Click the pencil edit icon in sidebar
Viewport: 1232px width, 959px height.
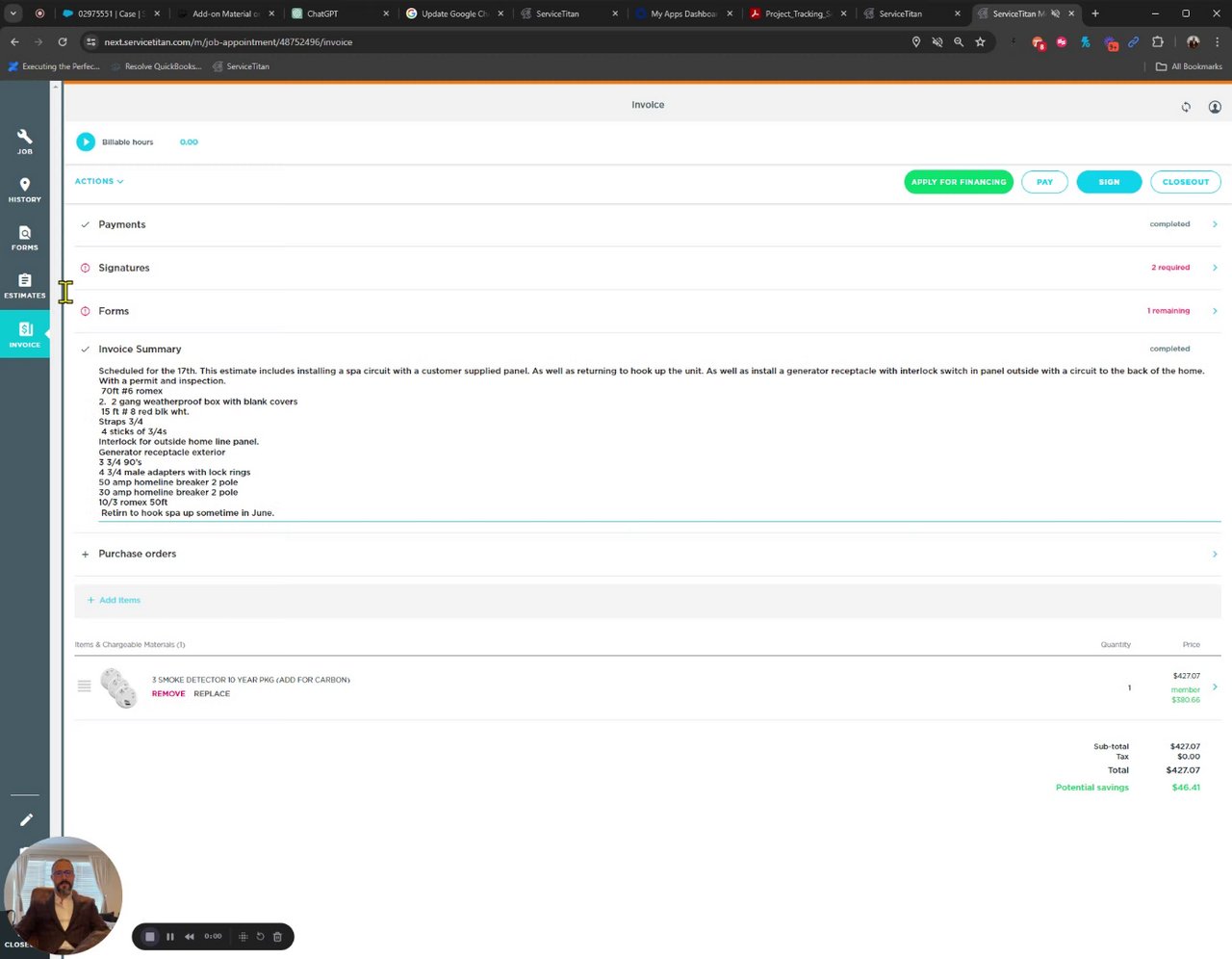click(26, 819)
